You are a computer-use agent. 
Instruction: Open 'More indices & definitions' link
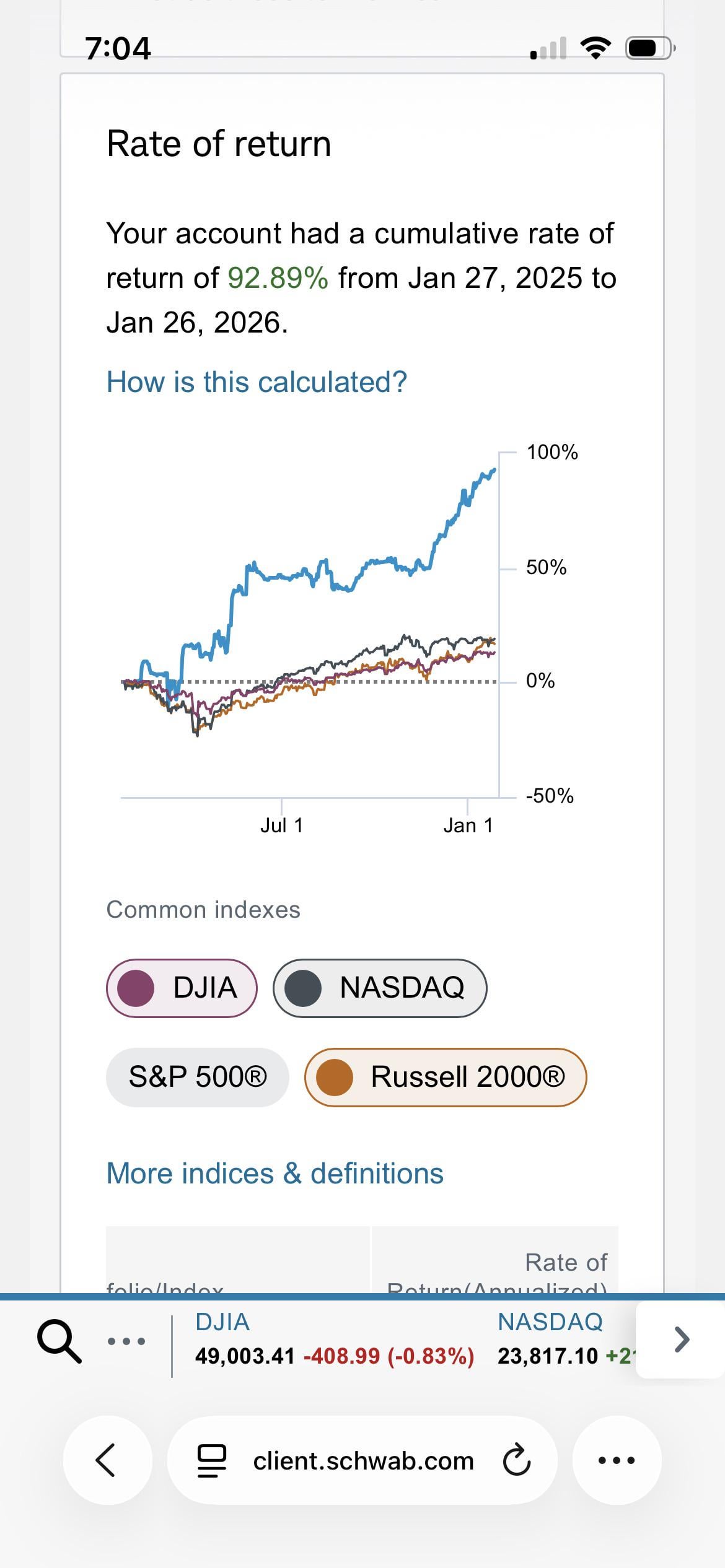275,1174
